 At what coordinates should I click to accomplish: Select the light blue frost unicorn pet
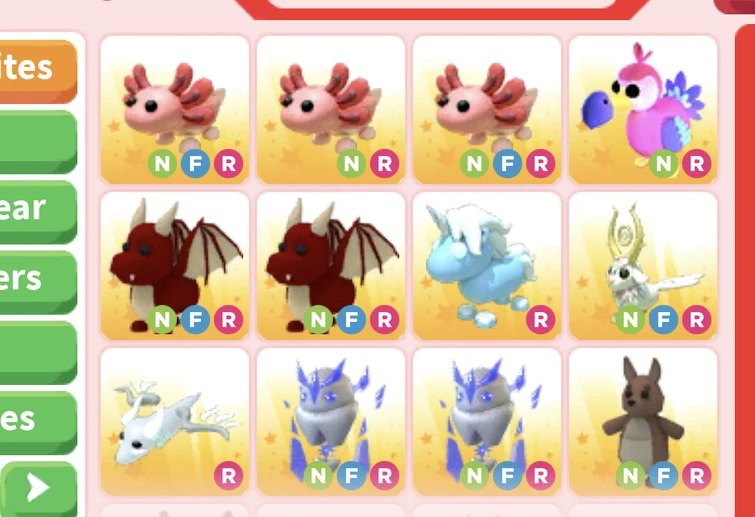point(487,266)
